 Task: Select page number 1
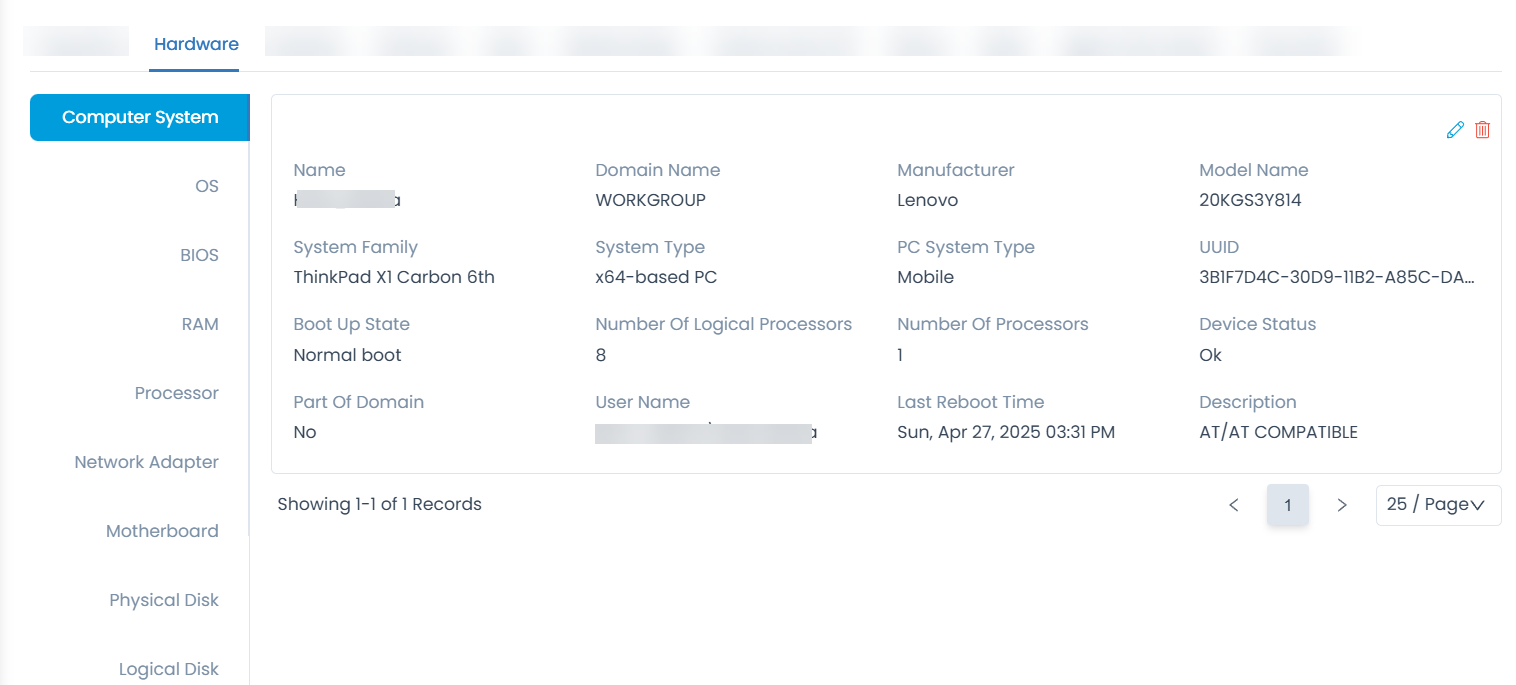click(x=1288, y=505)
